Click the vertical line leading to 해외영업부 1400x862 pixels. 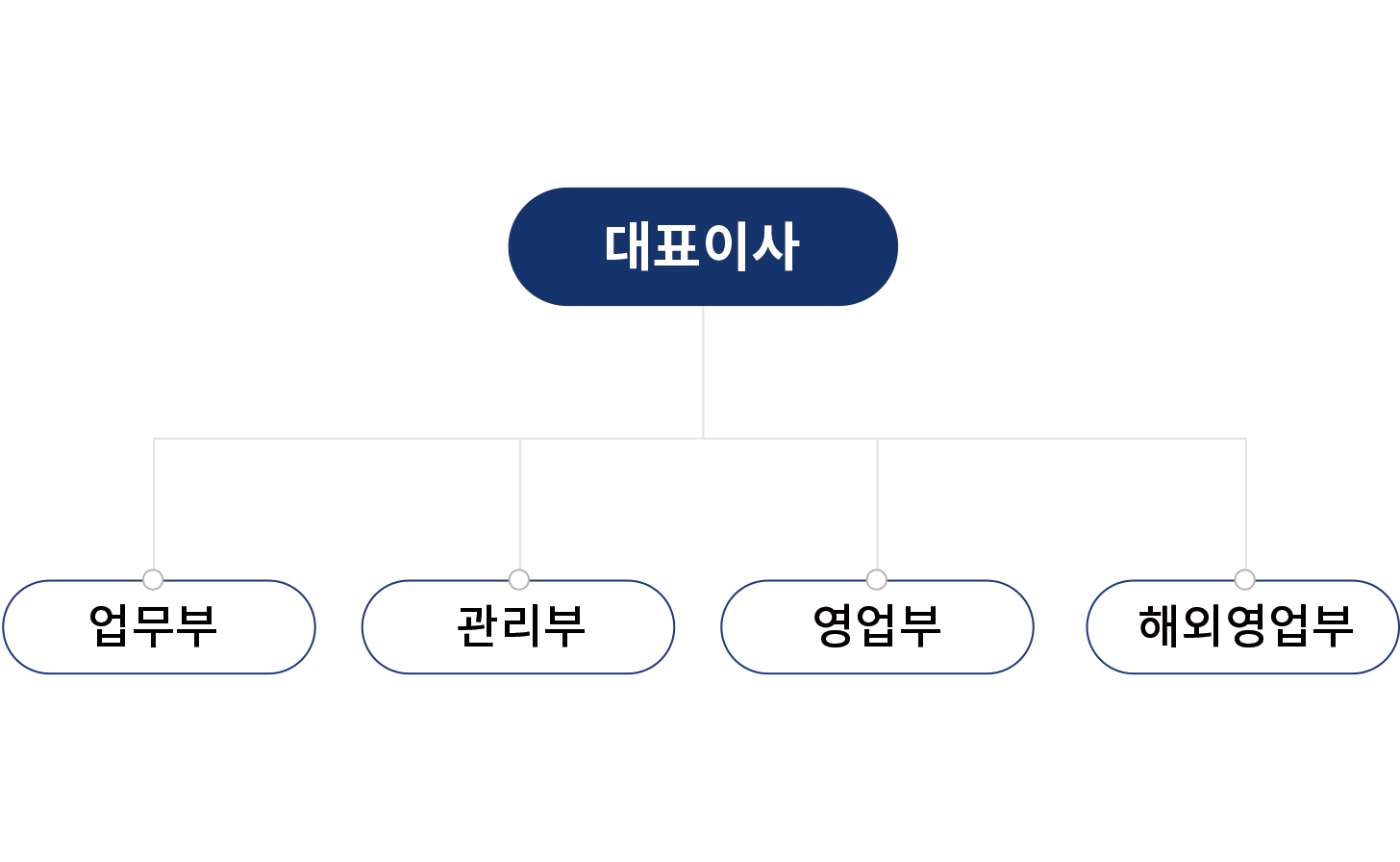coord(1246,503)
